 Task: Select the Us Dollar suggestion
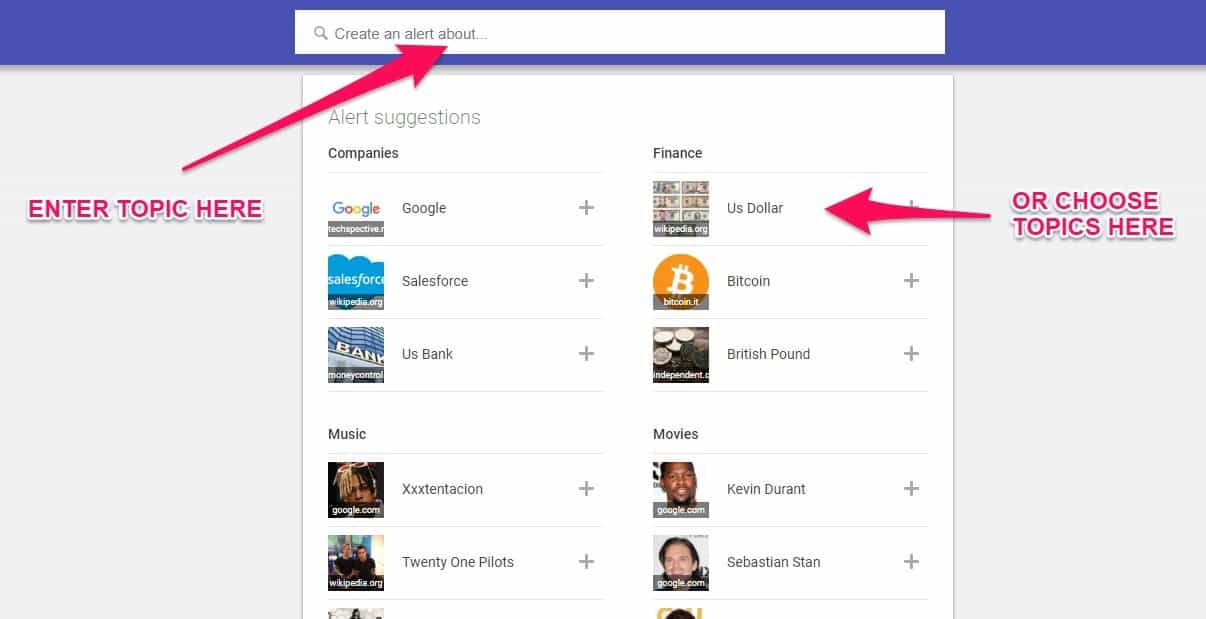(755, 208)
